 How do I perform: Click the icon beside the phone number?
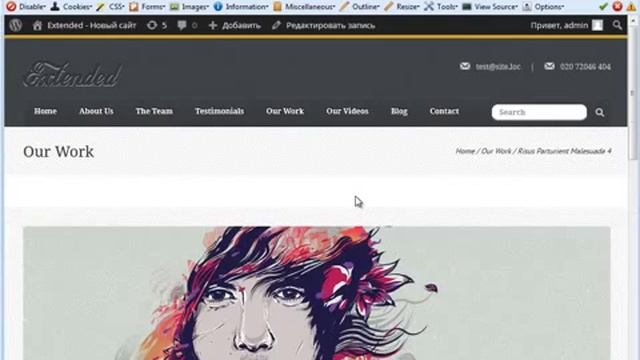click(549, 66)
